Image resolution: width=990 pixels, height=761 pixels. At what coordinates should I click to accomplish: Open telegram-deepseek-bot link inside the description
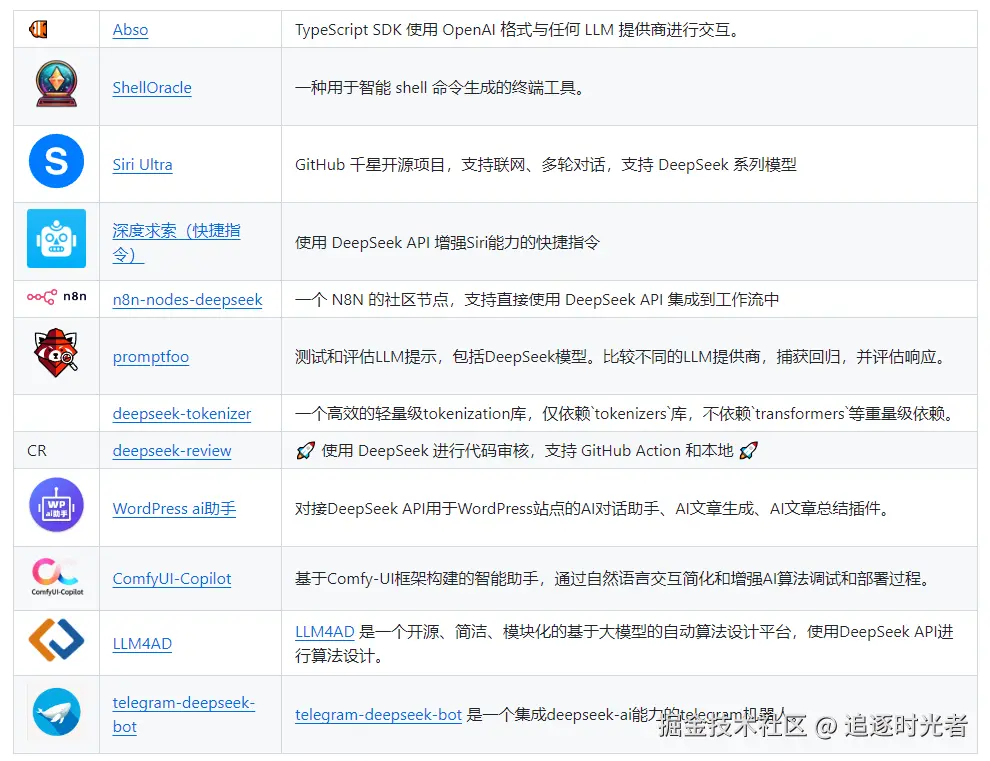[x=378, y=714]
